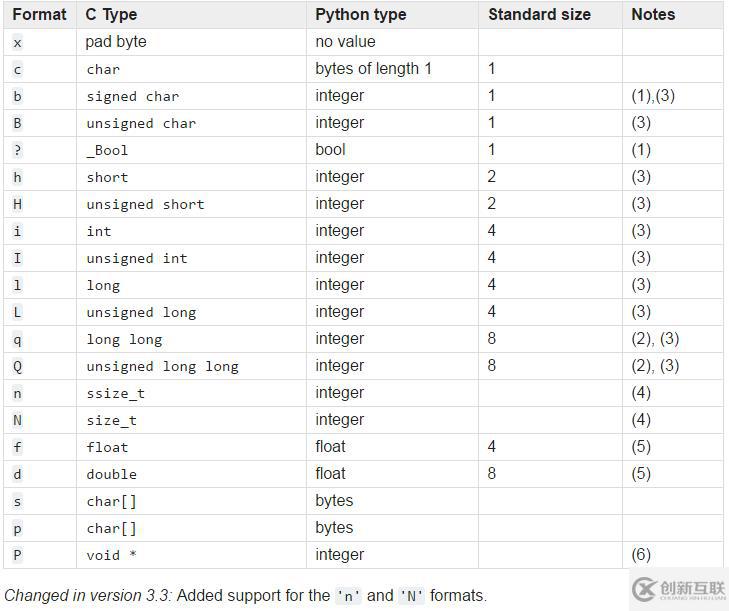
Task: Select the '?' format code cell
Action: coord(17,150)
